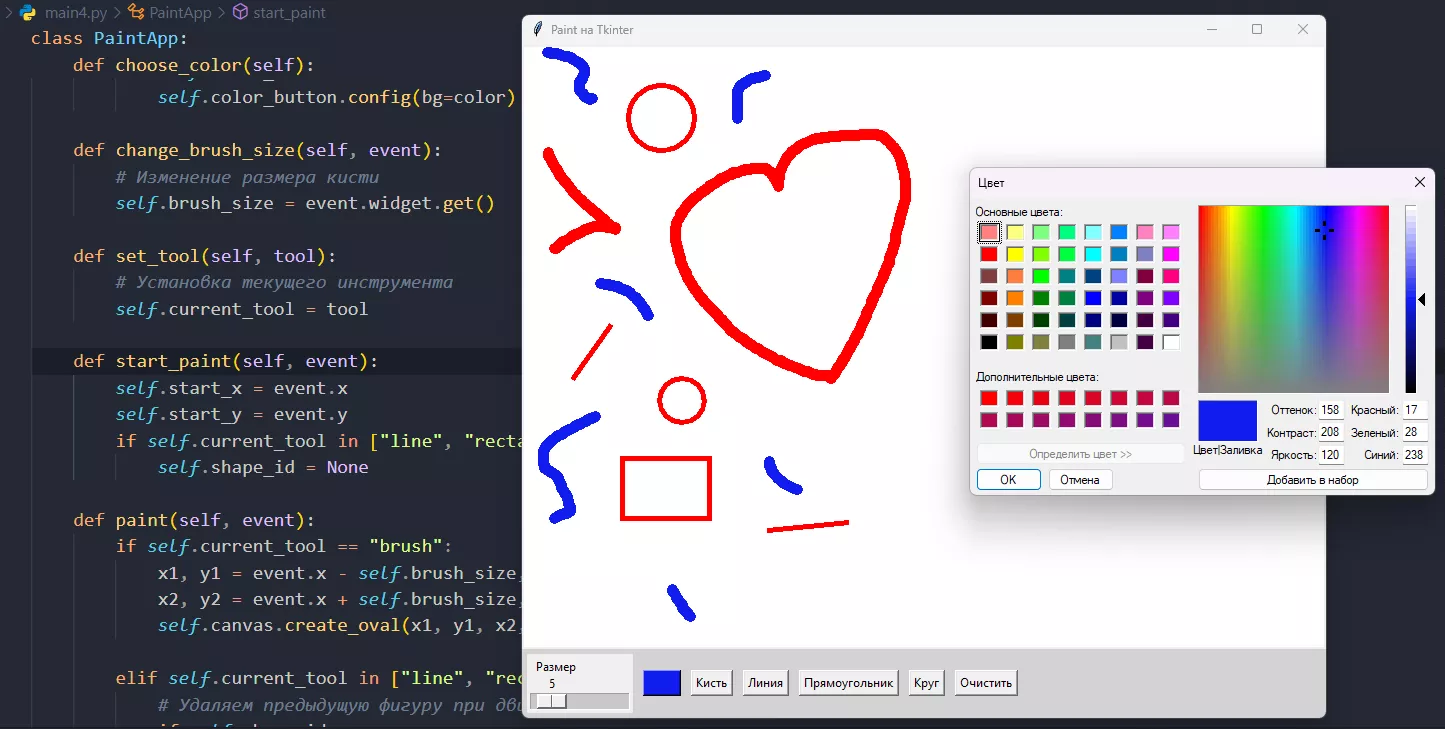The image size is (1445, 729).
Task: Select the Круг circle tool
Action: point(926,682)
